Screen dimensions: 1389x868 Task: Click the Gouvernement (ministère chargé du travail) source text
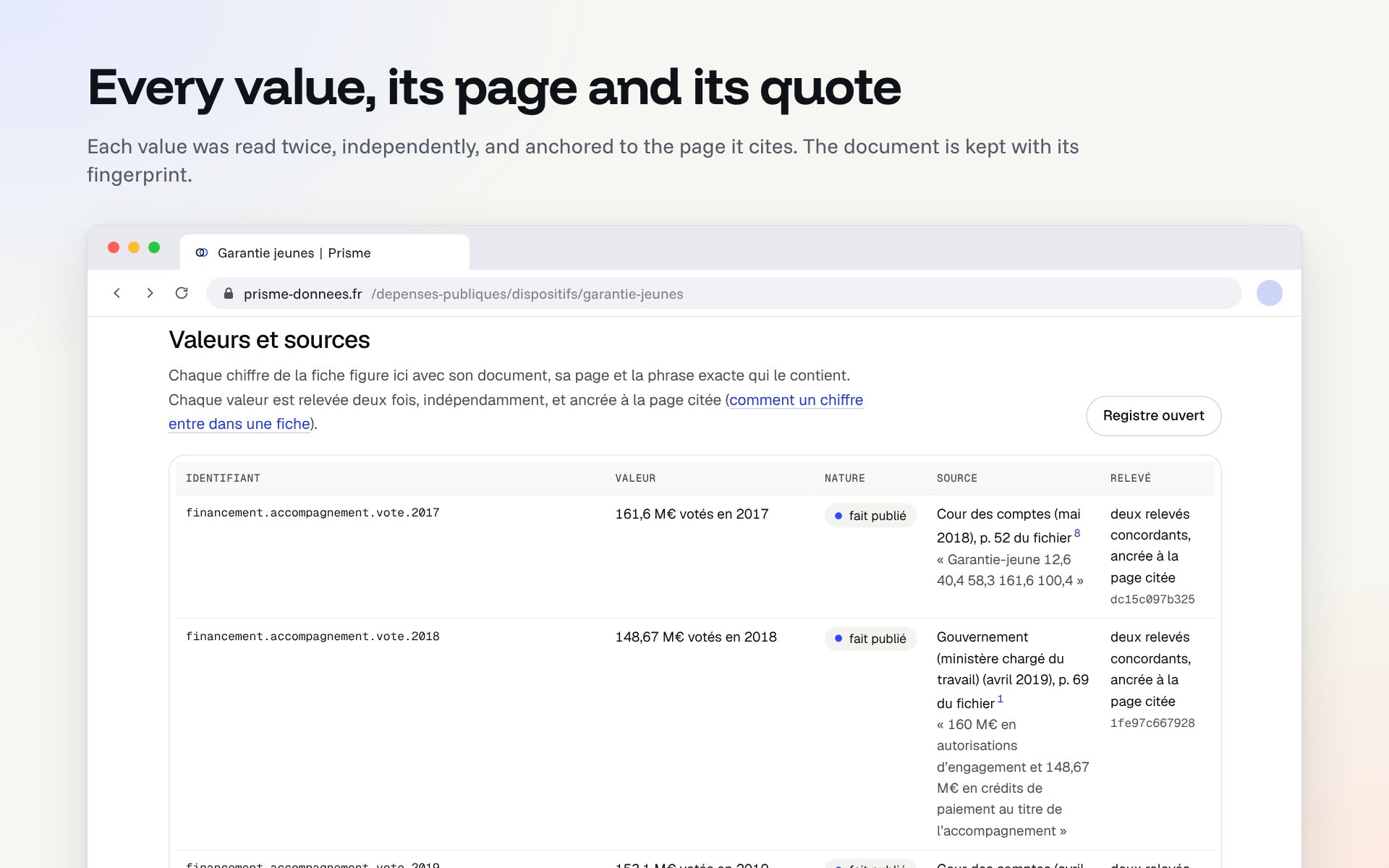click(1013, 670)
